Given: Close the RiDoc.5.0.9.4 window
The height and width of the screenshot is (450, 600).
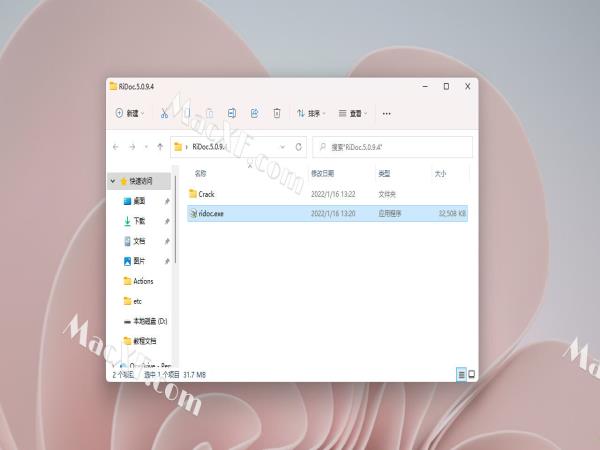Looking at the screenshot, I should point(468,86).
